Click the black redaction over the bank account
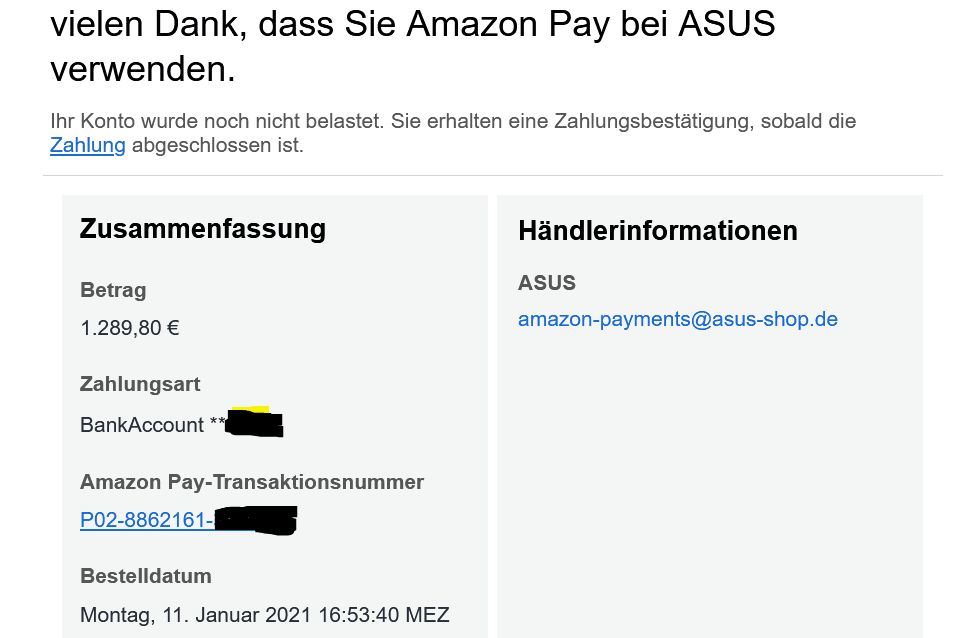This screenshot has width=957, height=638. [255, 425]
